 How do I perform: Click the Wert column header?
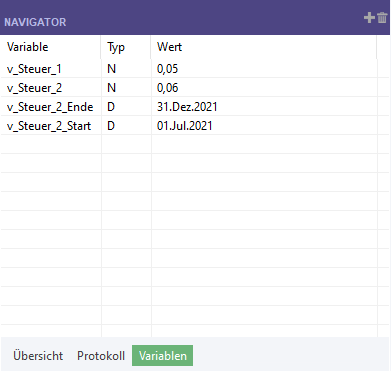[169, 47]
